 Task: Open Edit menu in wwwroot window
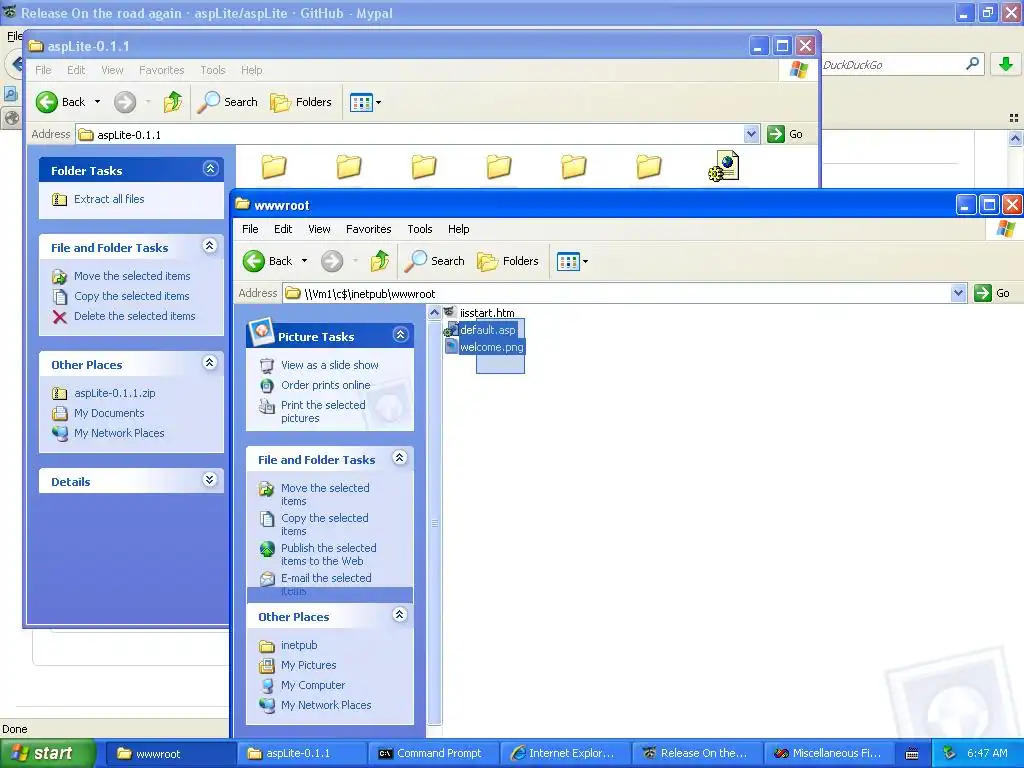point(283,229)
